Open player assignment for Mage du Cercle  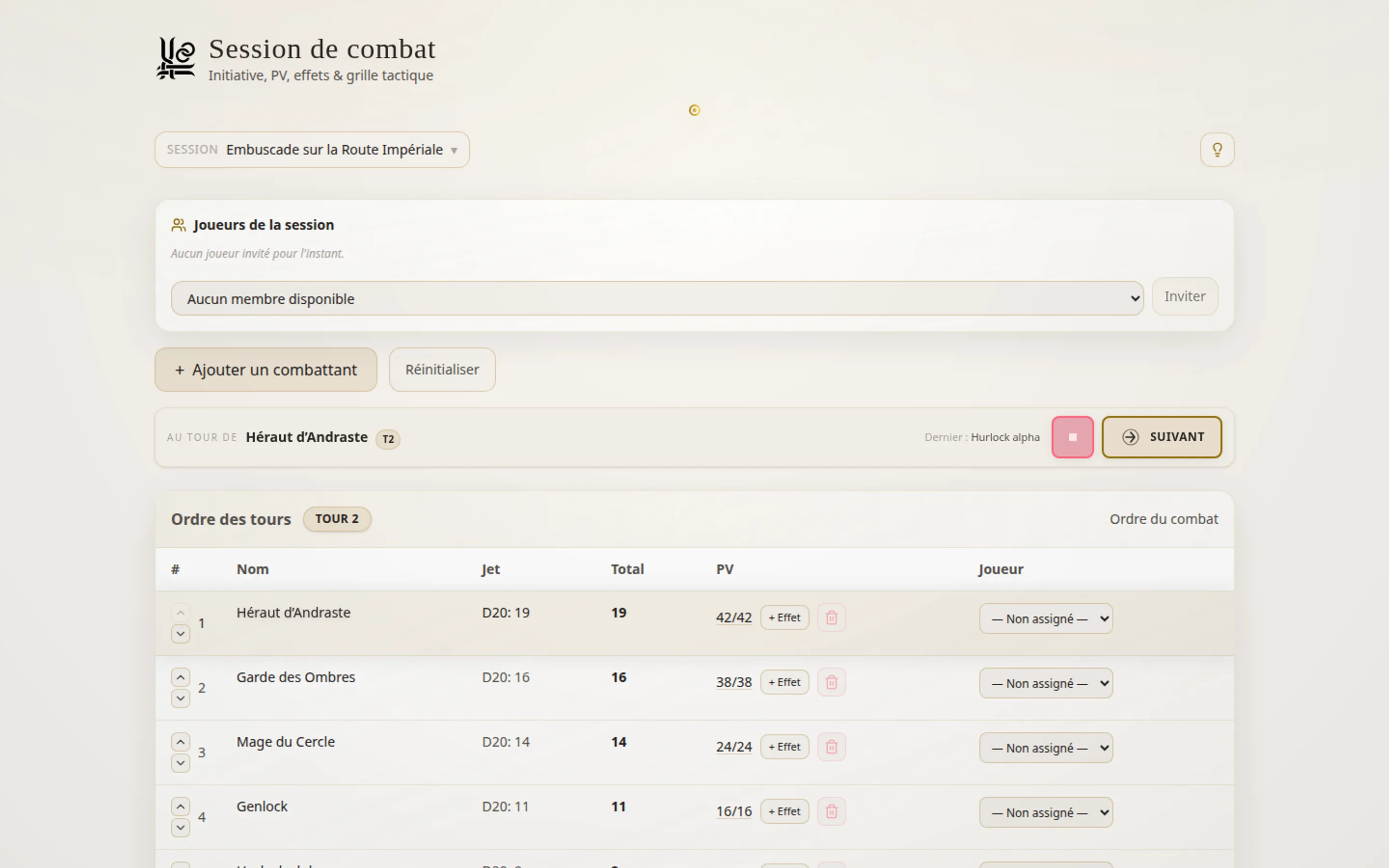click(x=1046, y=748)
